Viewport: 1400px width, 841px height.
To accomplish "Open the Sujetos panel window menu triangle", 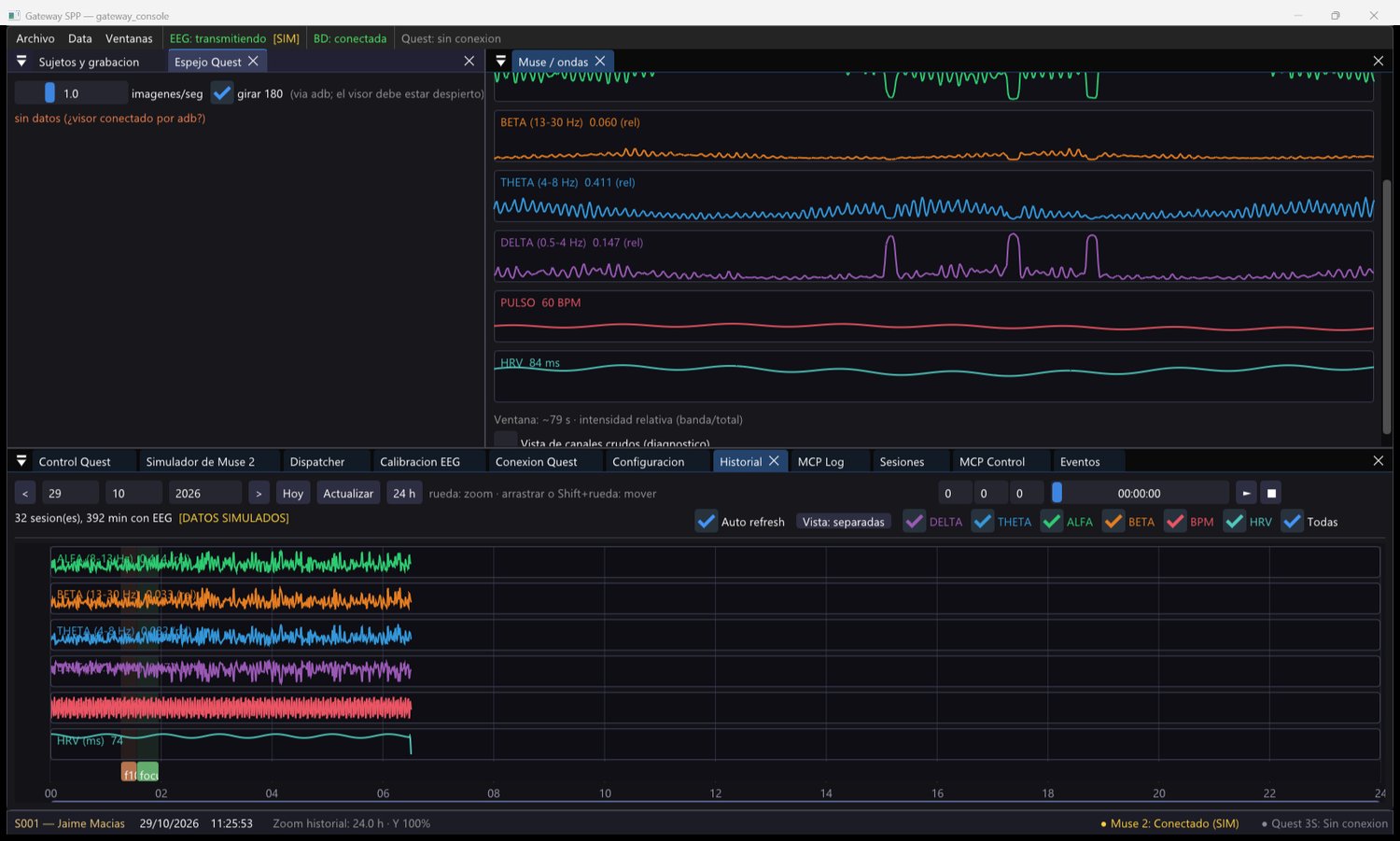I will click(x=21, y=61).
